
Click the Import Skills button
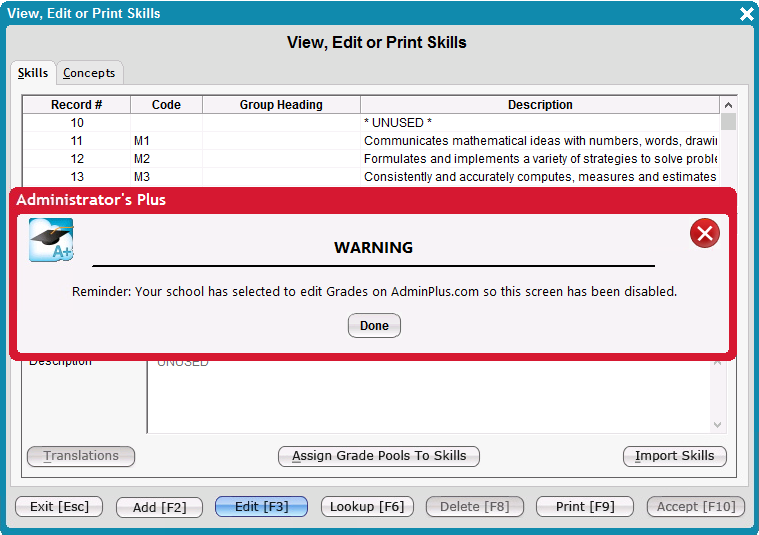[674, 456]
